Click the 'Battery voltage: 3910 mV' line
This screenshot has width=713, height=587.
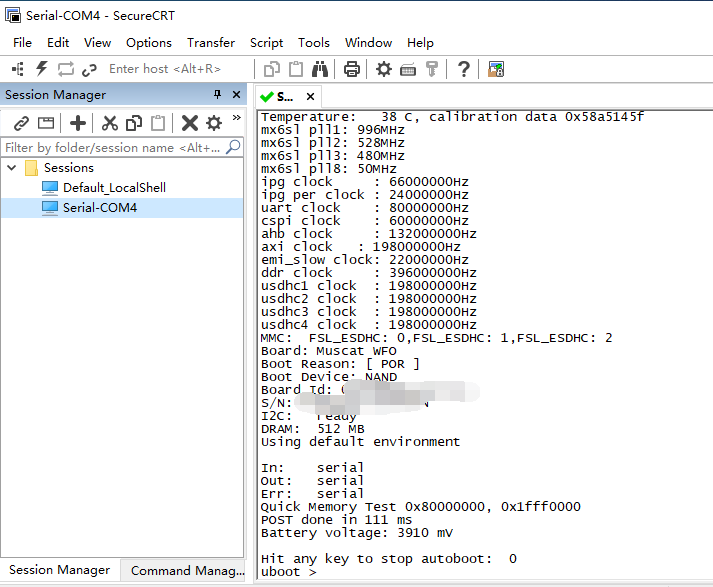[357, 533]
